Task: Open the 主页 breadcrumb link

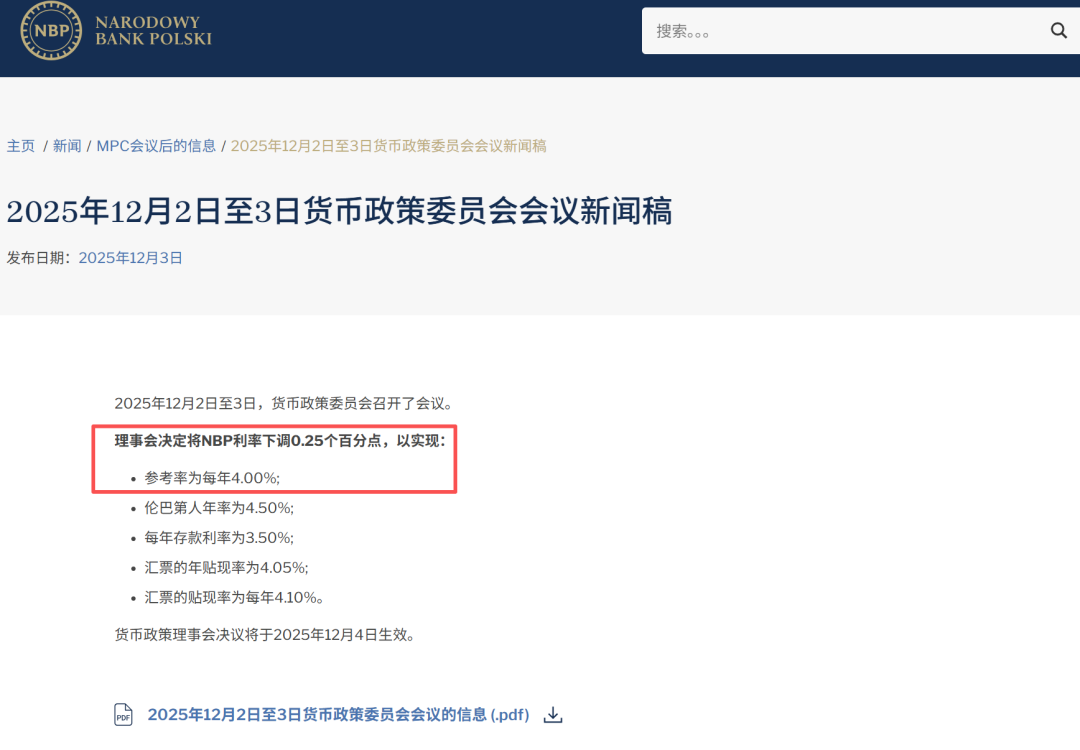Action: 21,144
